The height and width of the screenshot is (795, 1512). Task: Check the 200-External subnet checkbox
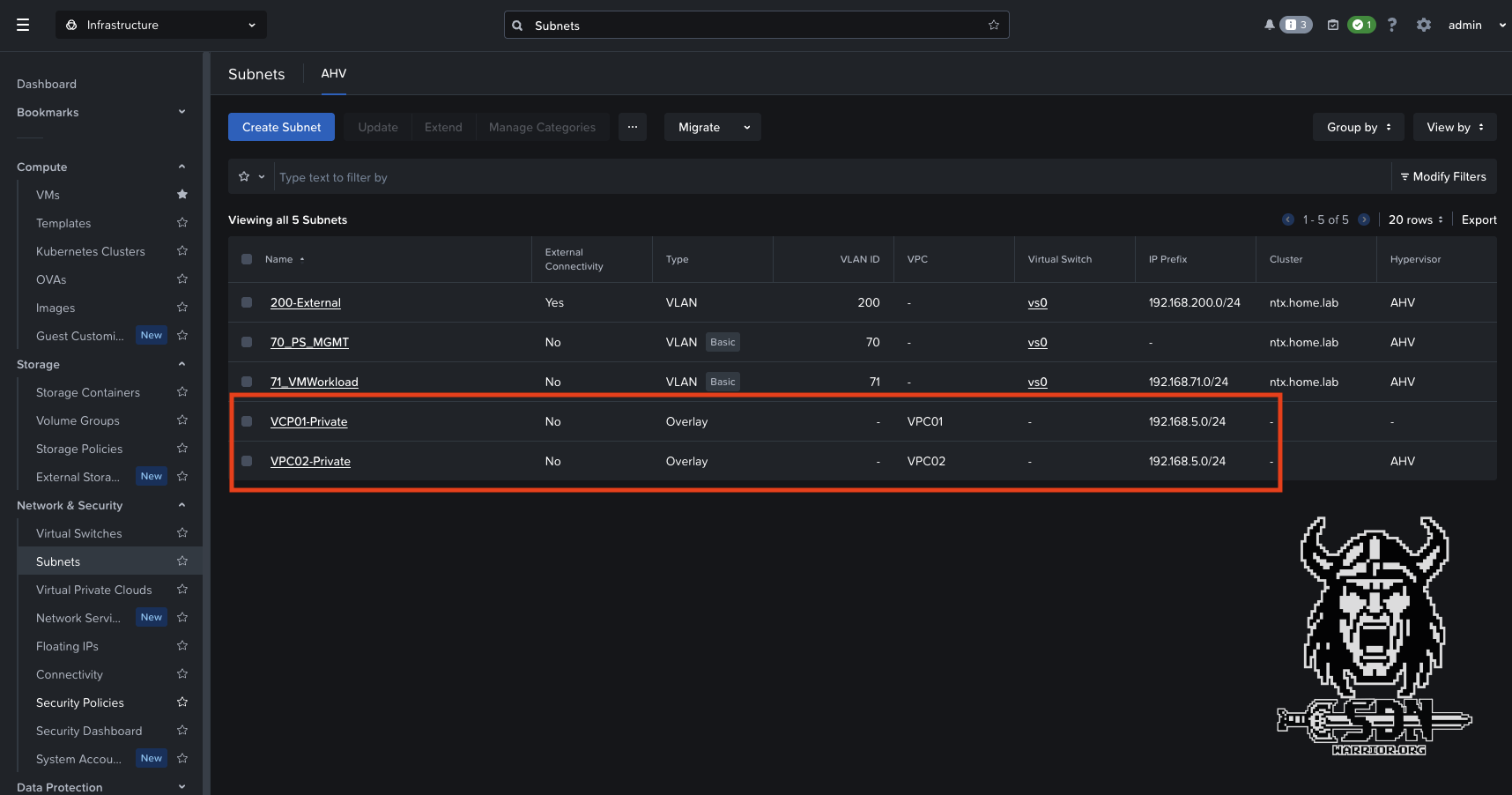[x=247, y=302]
